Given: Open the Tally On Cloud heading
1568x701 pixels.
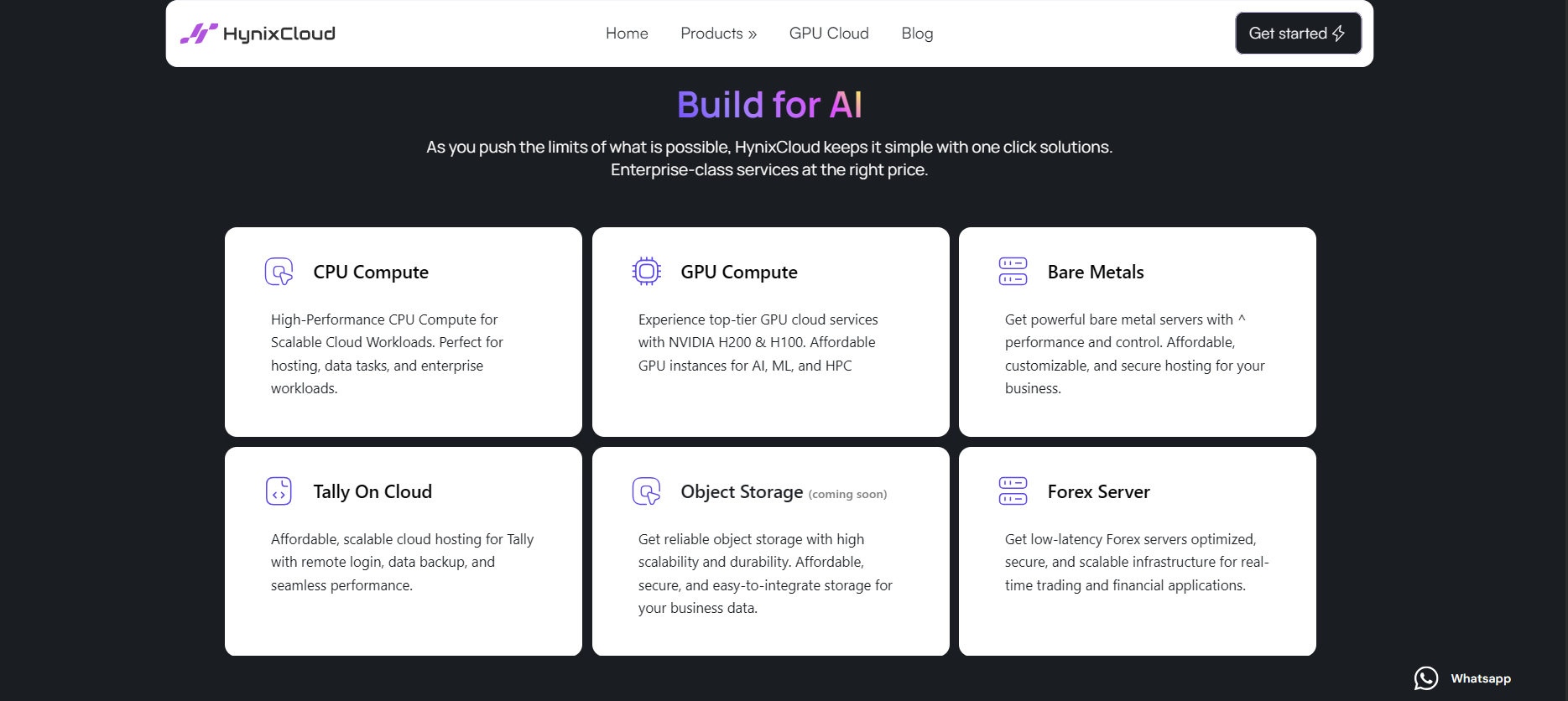Looking at the screenshot, I should (372, 491).
